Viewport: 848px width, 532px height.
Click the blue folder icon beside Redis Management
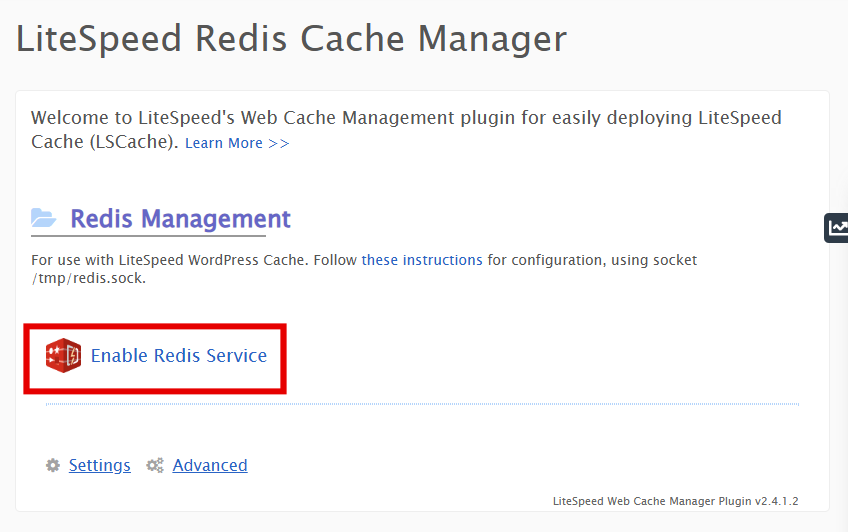(44, 219)
